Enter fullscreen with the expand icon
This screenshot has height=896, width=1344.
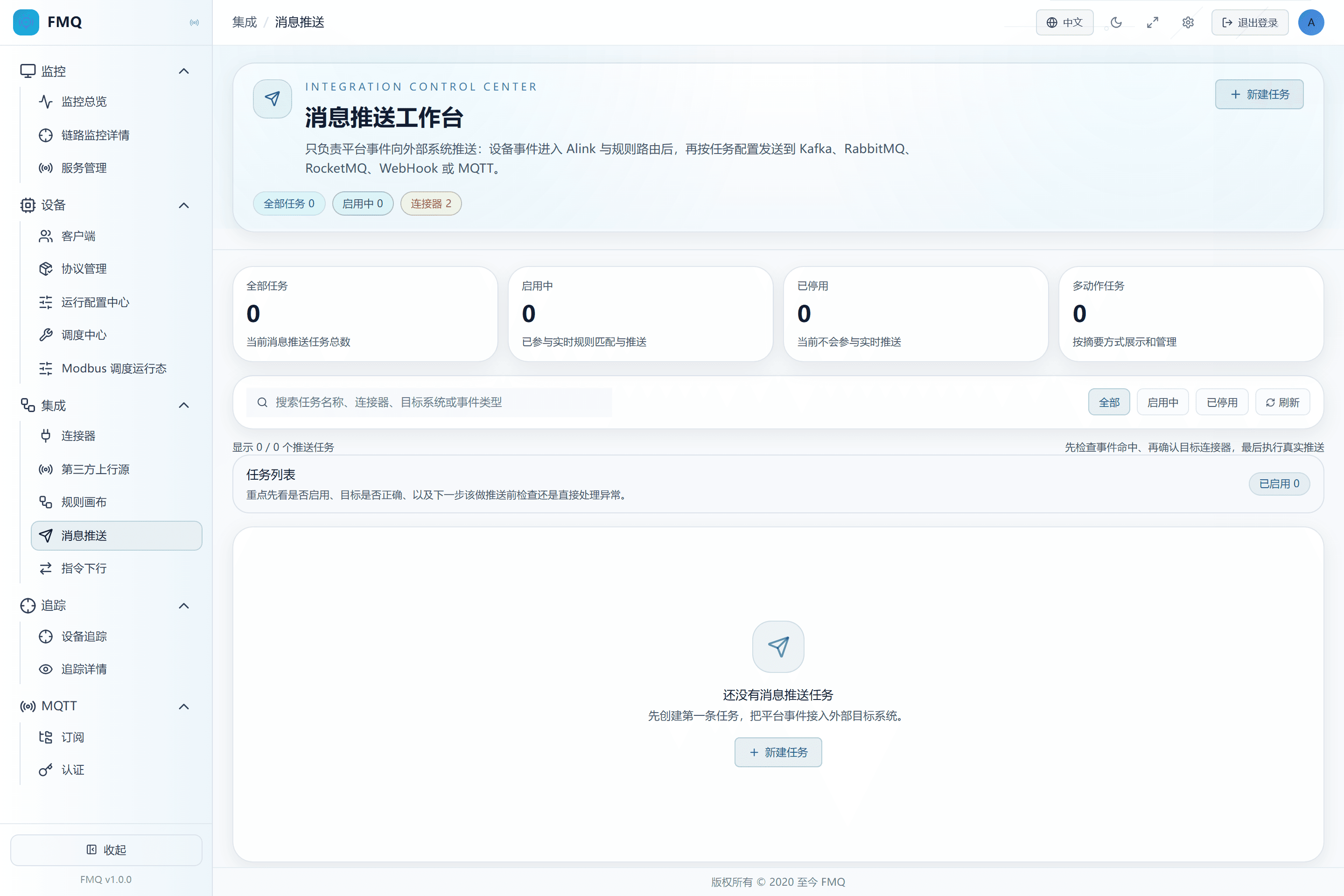(x=1152, y=22)
